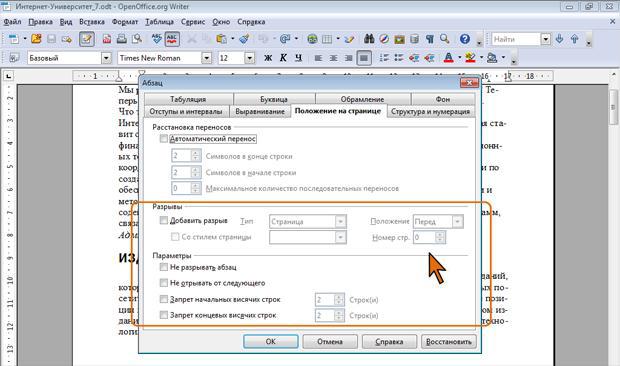Click the New document icon in Writer toolbar
620x366 pixels.
pyautogui.click(x=14, y=39)
